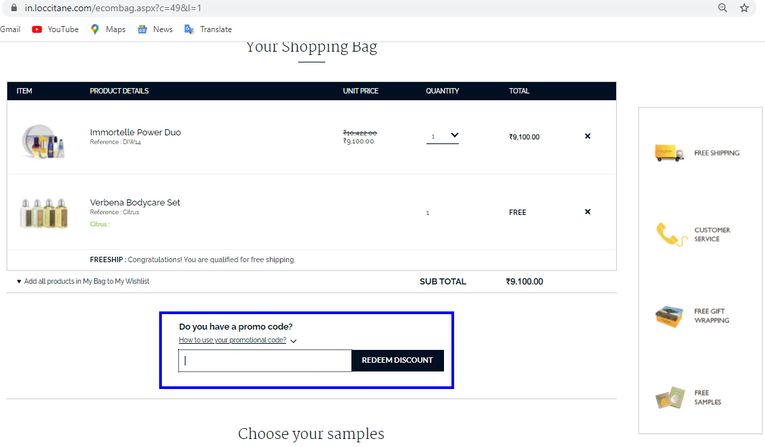The height and width of the screenshot is (447, 765).
Task: Add all products in My Bag to Wishlist
Action: (x=83, y=281)
